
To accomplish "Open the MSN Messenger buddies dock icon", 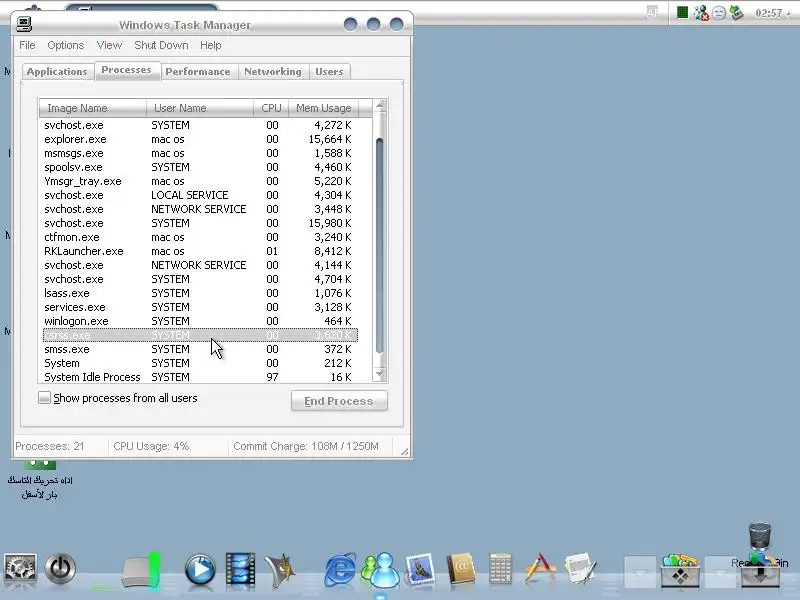I will [381, 570].
